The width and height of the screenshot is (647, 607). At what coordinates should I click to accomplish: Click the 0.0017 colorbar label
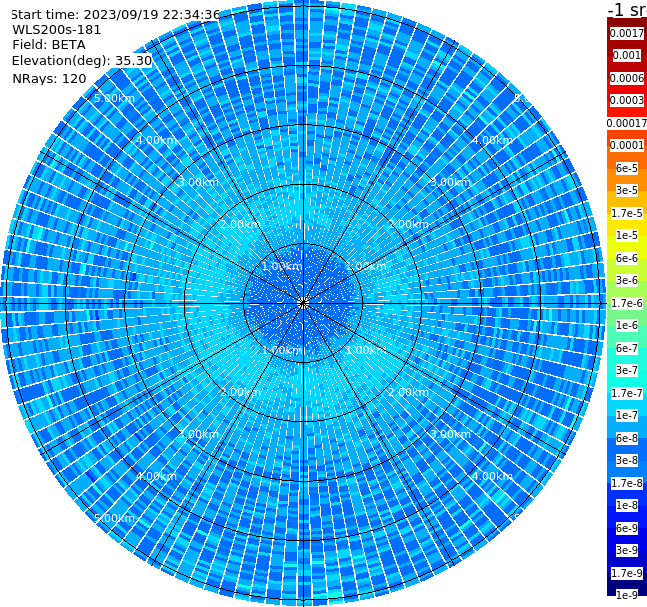point(627,33)
